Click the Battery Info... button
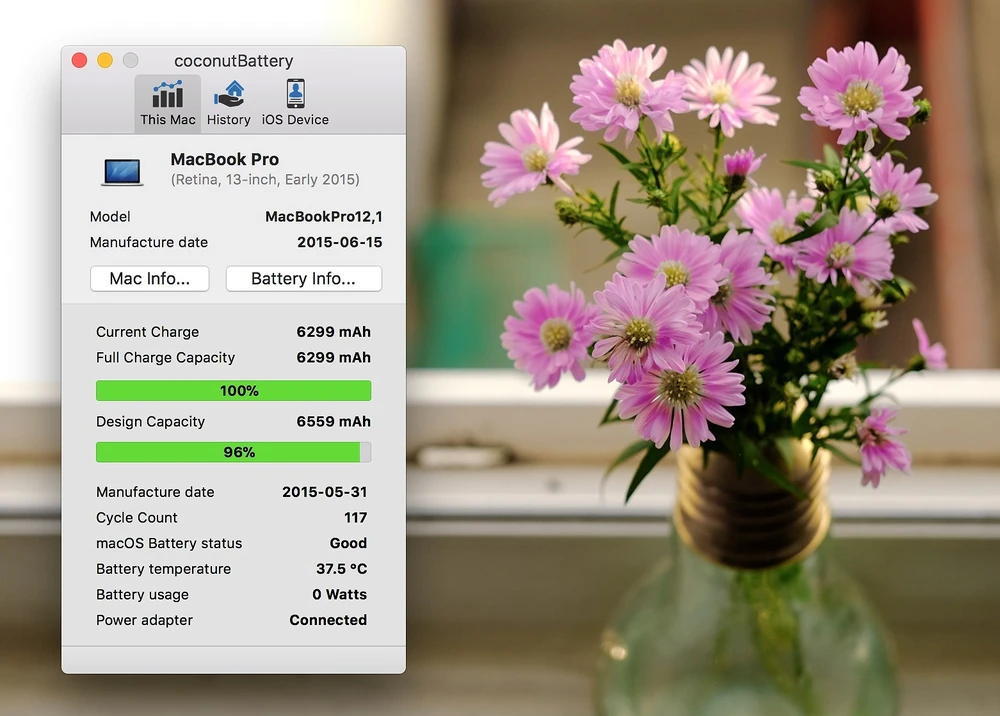The width and height of the screenshot is (1000, 716). coord(303,279)
